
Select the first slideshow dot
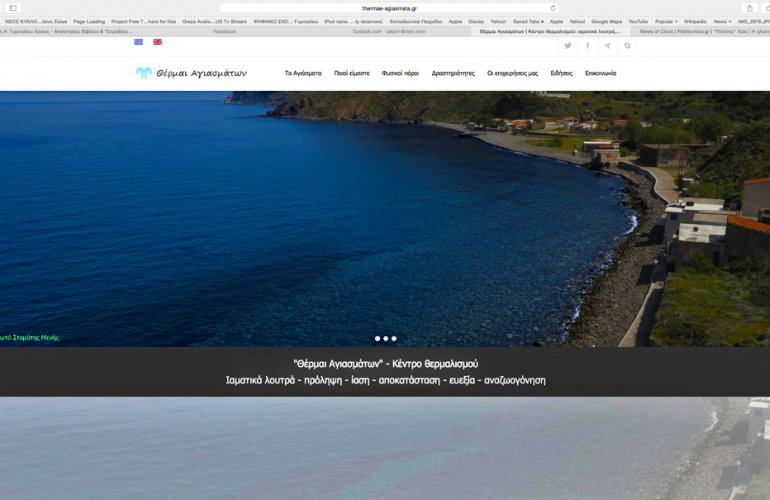[377, 338]
